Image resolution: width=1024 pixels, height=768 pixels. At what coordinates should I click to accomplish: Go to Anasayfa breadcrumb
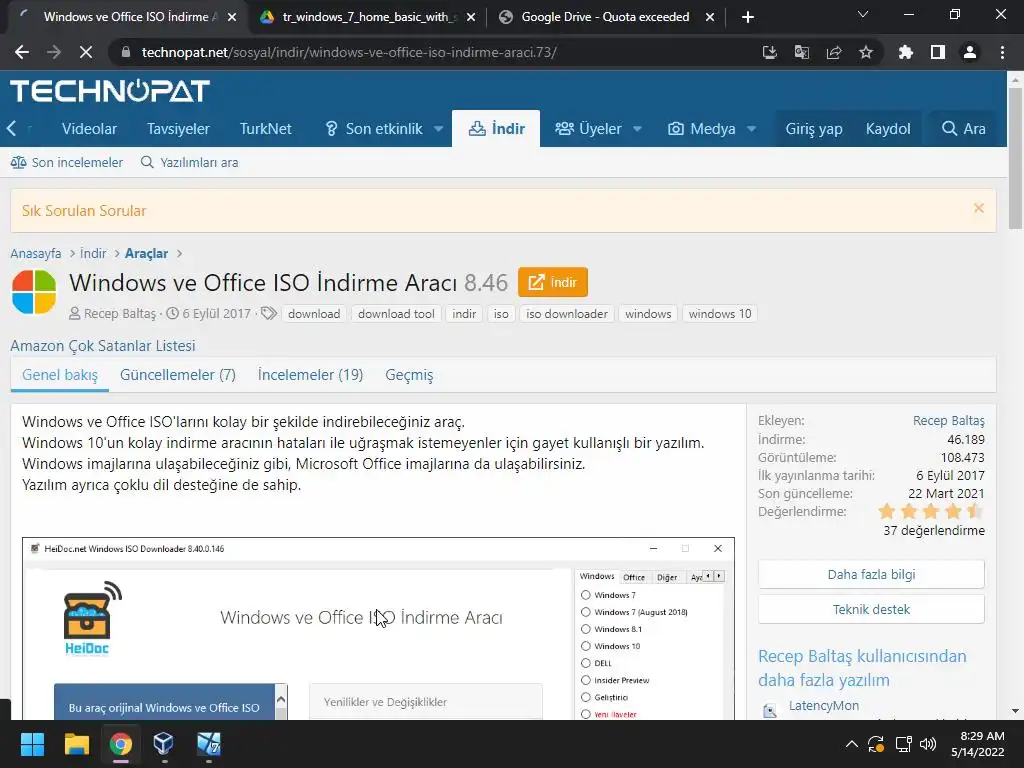point(36,253)
